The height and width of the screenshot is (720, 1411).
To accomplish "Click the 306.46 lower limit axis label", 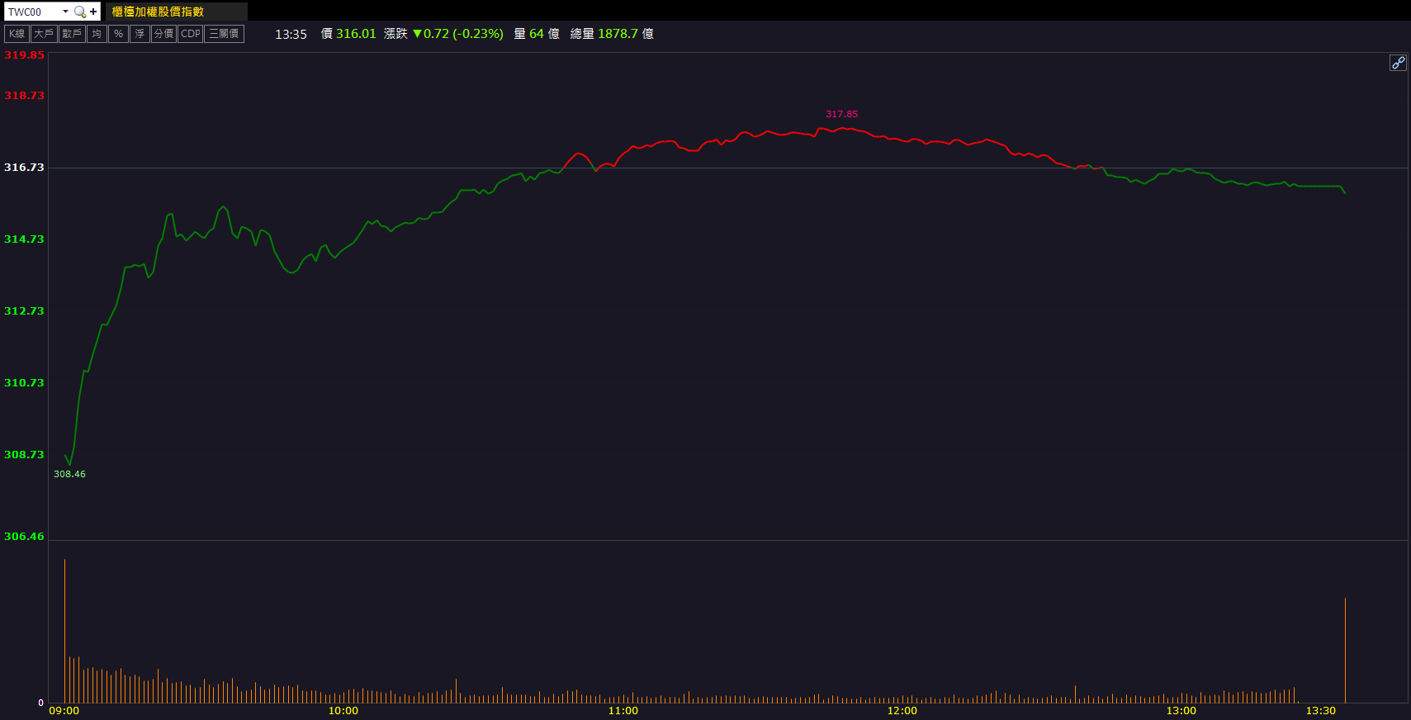I will (x=24, y=536).
